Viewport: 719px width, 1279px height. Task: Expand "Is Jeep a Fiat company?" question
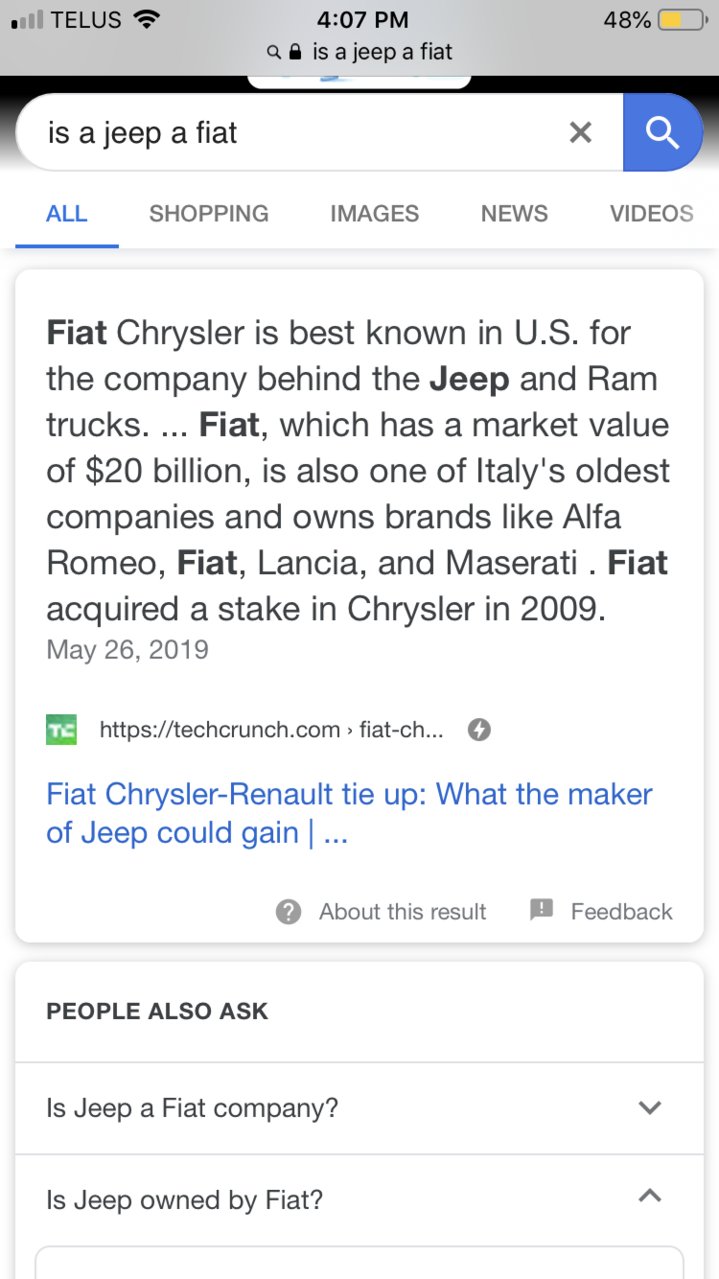pos(359,1108)
